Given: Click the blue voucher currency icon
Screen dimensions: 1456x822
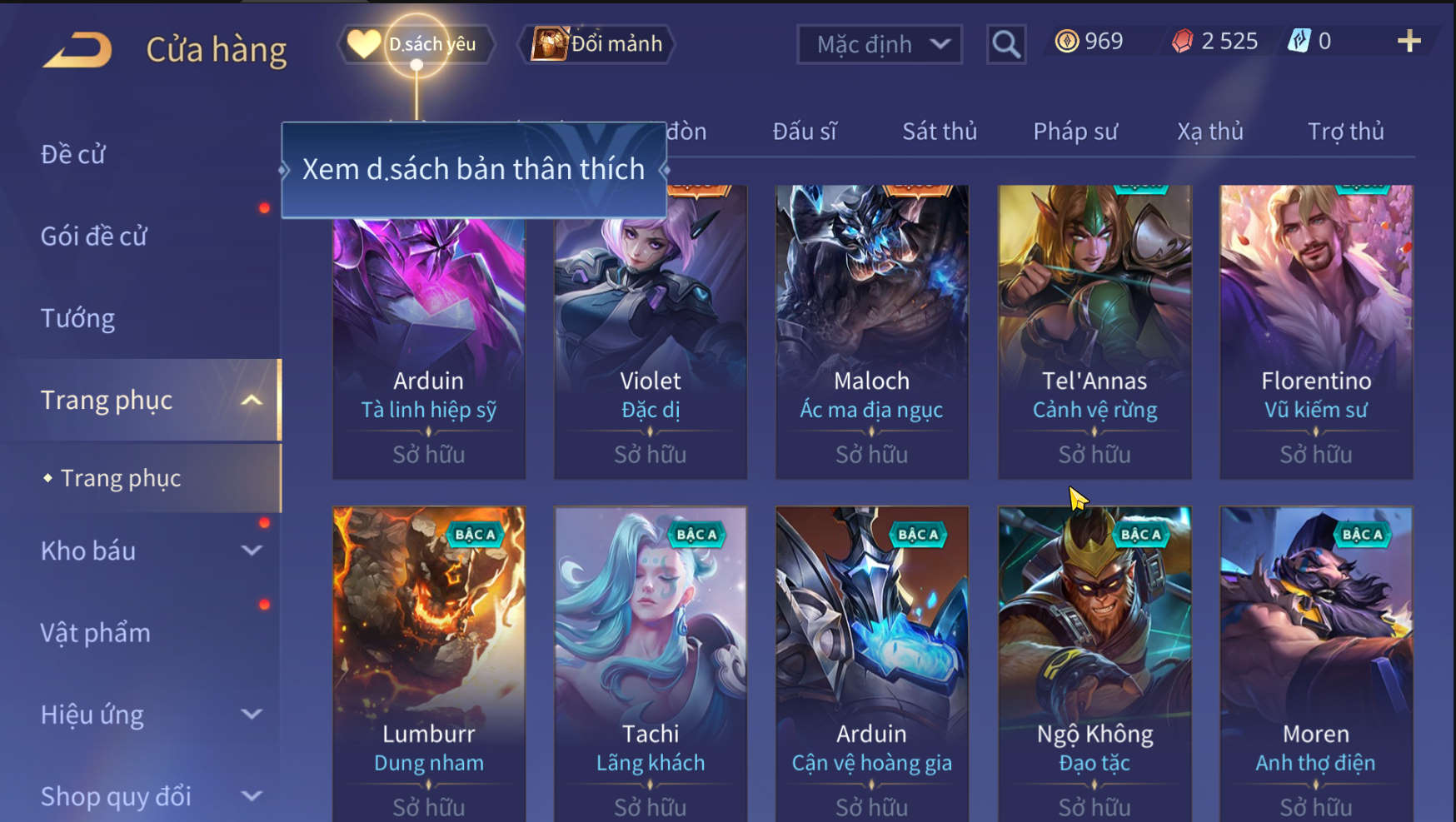Looking at the screenshot, I should pyautogui.click(x=1299, y=41).
